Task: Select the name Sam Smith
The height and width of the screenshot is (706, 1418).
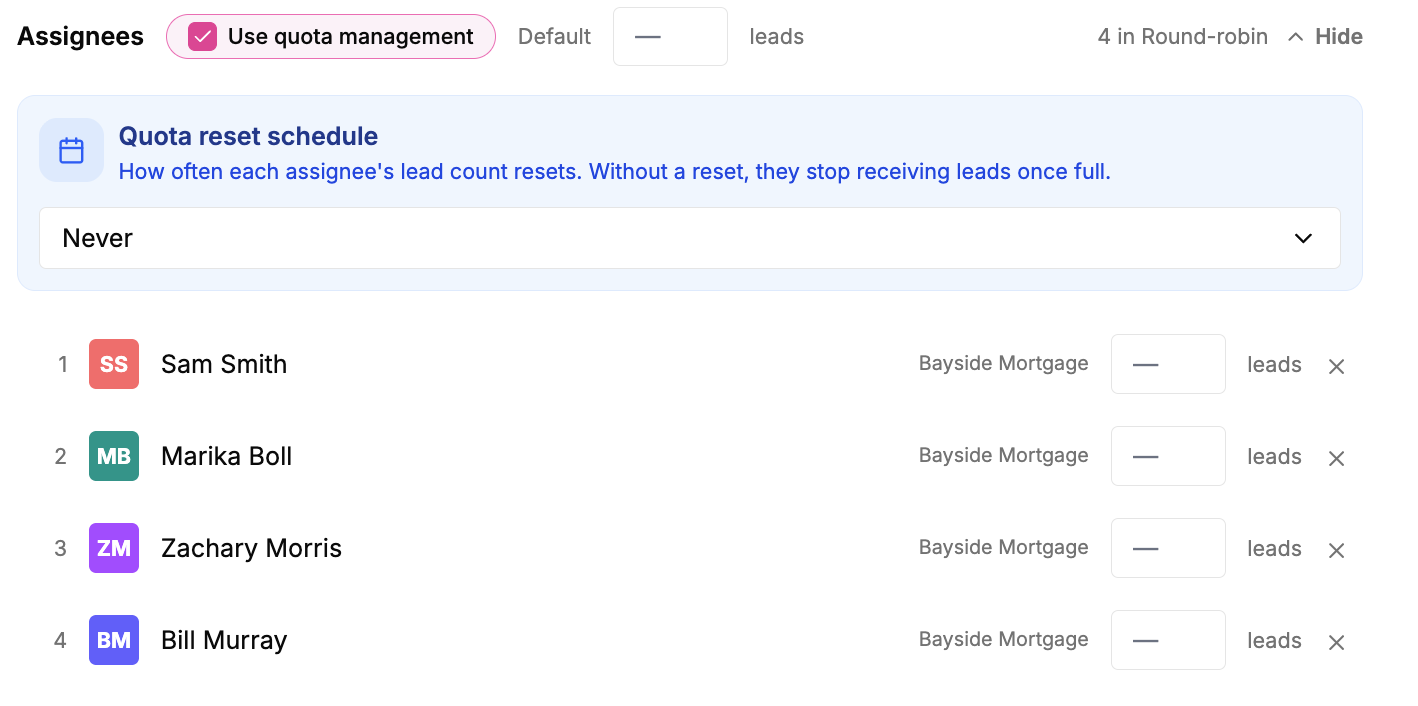Action: [x=224, y=364]
